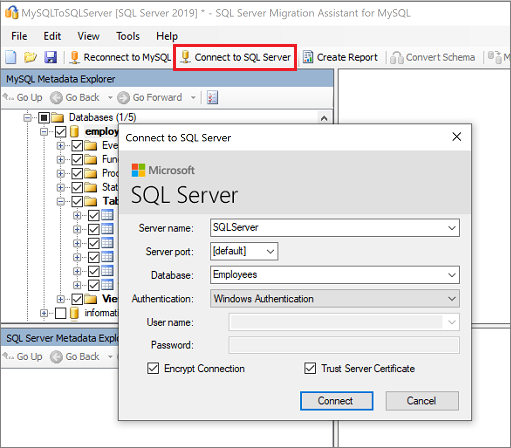Click Go Forward in MySQL Metadata Explorer
This screenshot has height=448, width=511.
click(150, 97)
